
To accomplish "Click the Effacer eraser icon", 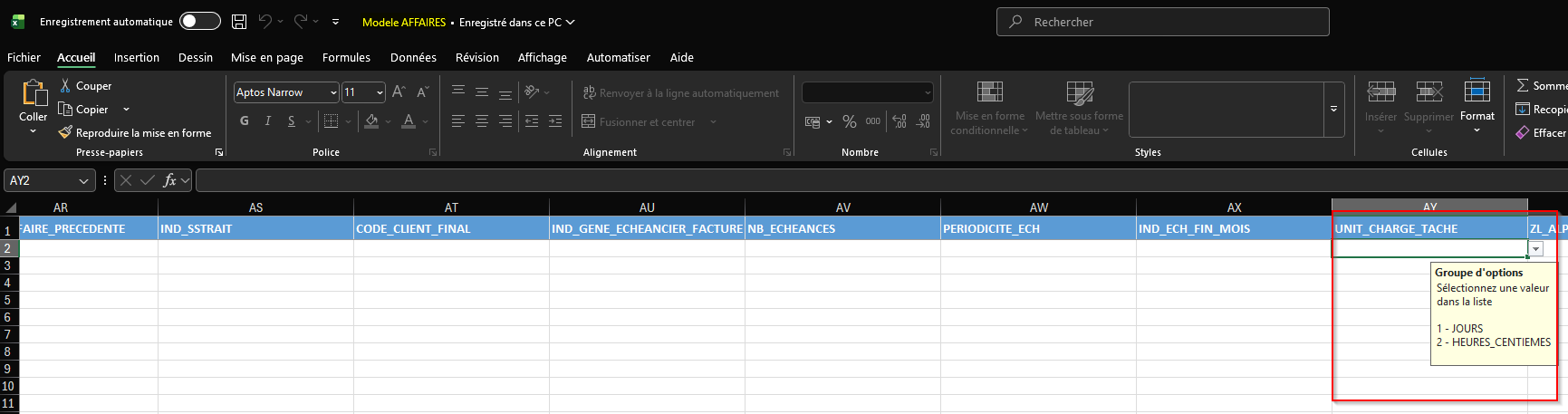I will [1523, 132].
